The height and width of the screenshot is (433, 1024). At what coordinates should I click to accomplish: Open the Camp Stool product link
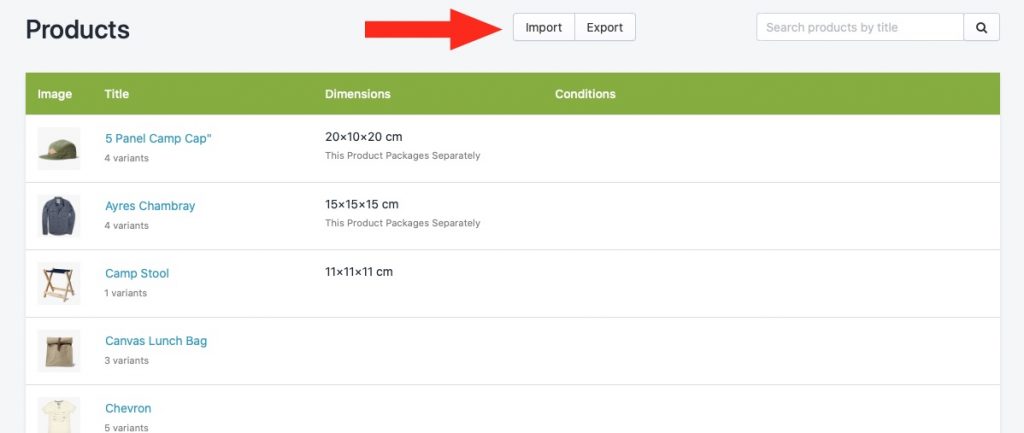tap(137, 273)
